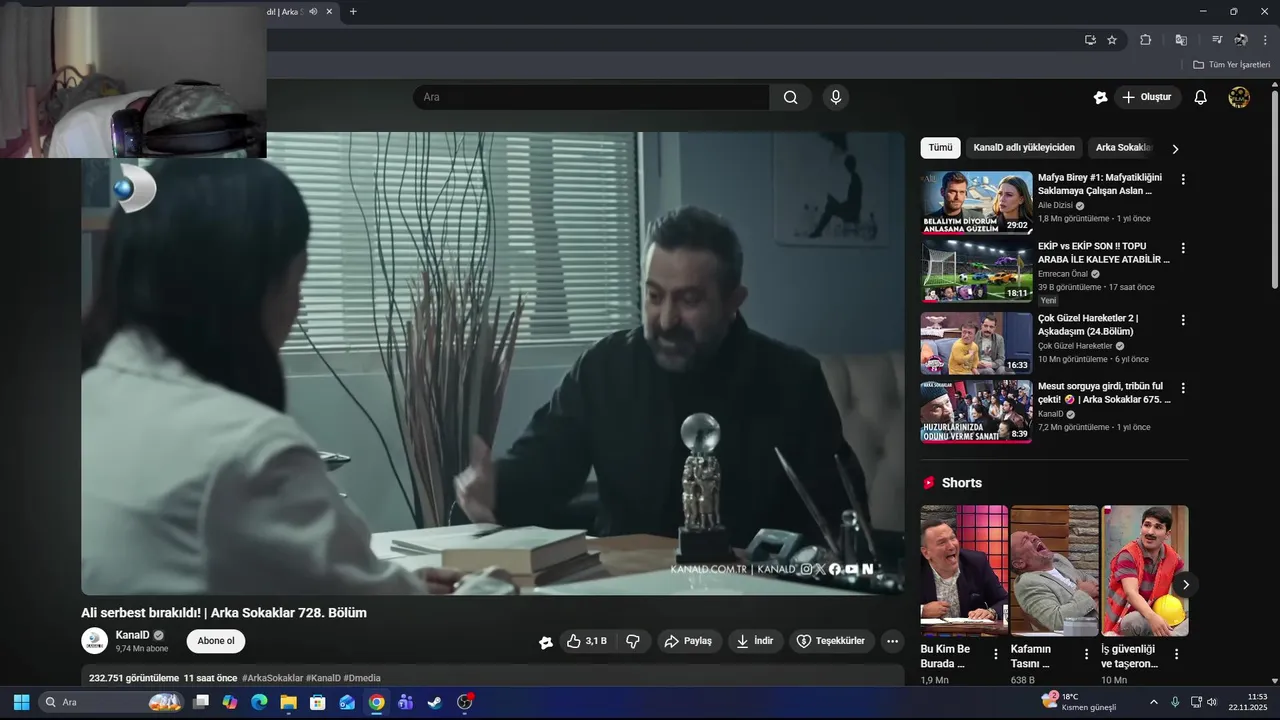Open the KanalD channel name link
This screenshot has width=1280, height=720.
coord(133,635)
